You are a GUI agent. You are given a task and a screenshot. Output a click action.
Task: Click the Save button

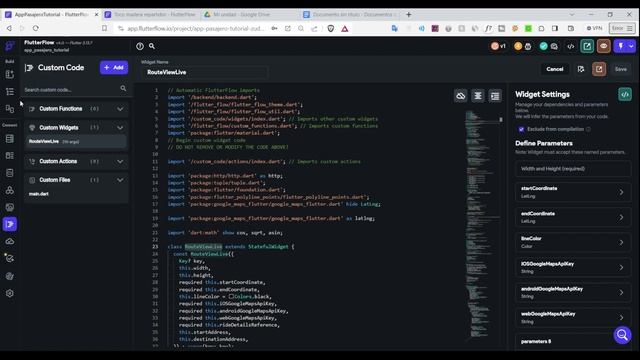tap(621, 69)
